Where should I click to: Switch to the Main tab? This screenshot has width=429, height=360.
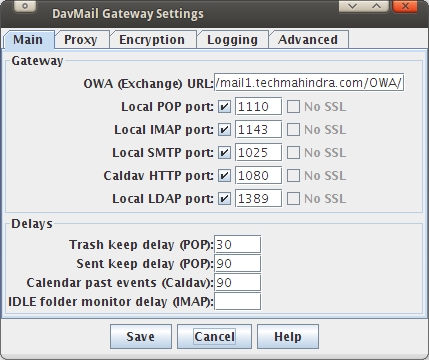[29, 40]
